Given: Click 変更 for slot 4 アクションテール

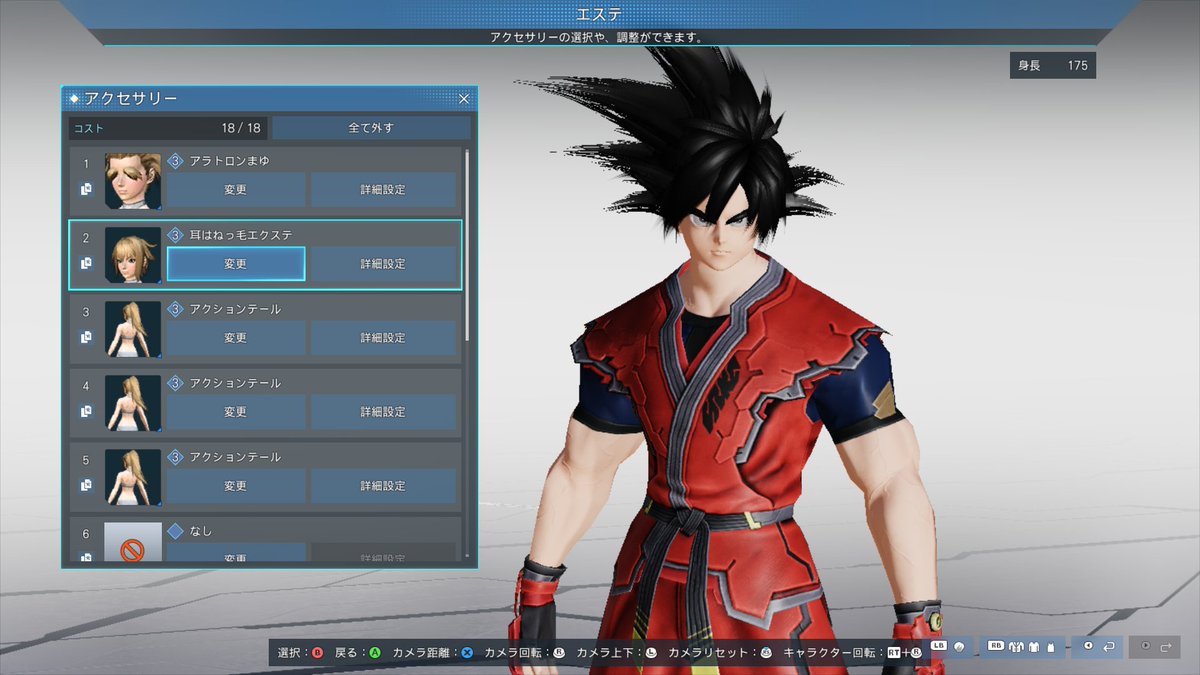Looking at the screenshot, I should (x=235, y=412).
